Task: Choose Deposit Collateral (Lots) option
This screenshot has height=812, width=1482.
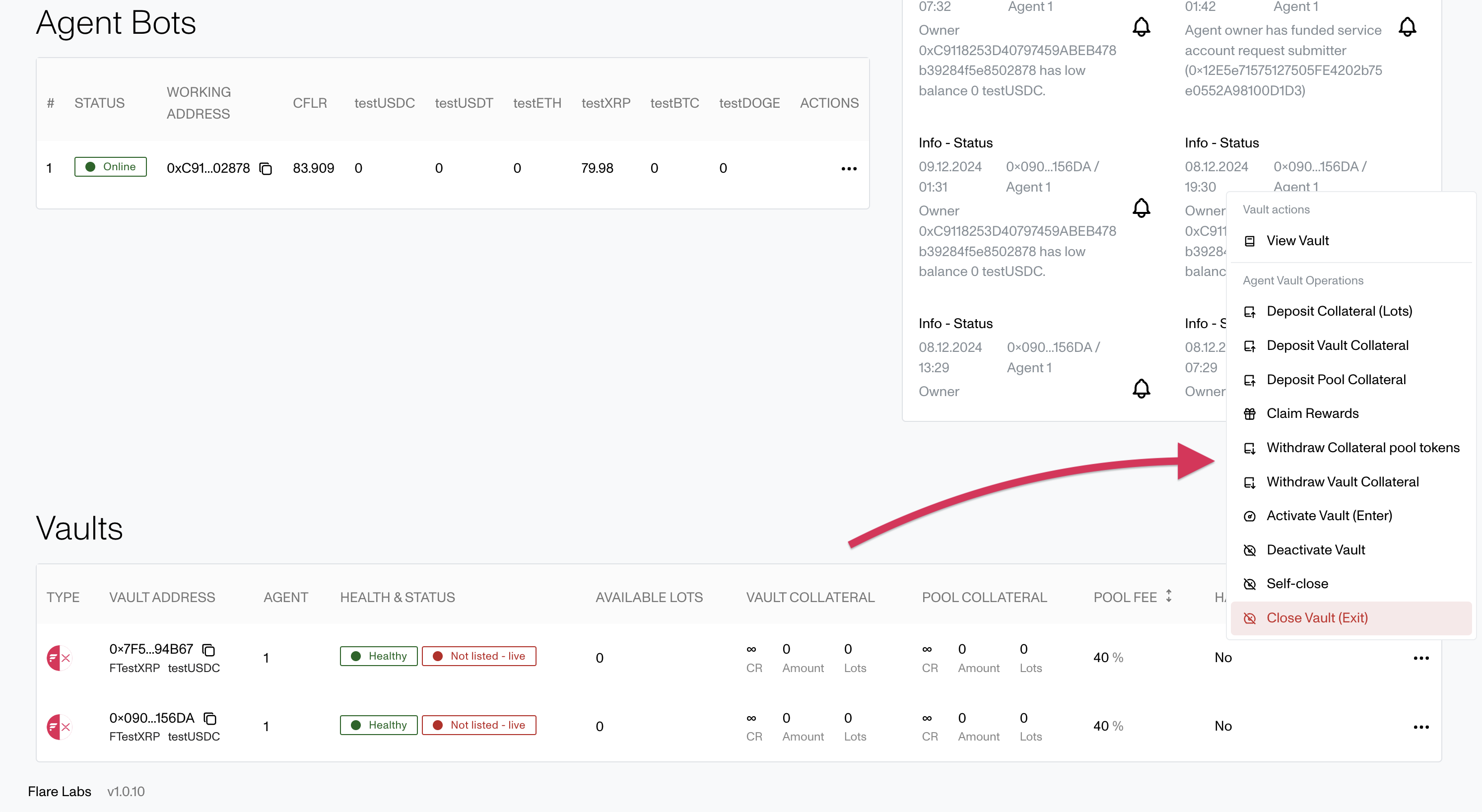Action: coord(1339,311)
